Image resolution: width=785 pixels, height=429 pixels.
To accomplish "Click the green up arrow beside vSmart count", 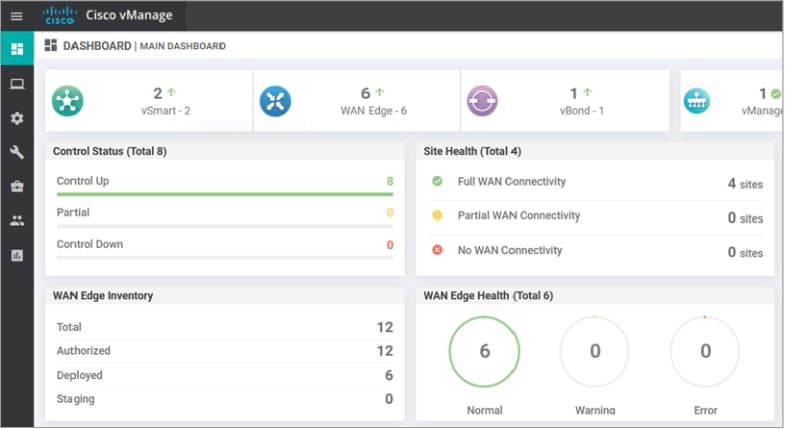I will pos(172,92).
